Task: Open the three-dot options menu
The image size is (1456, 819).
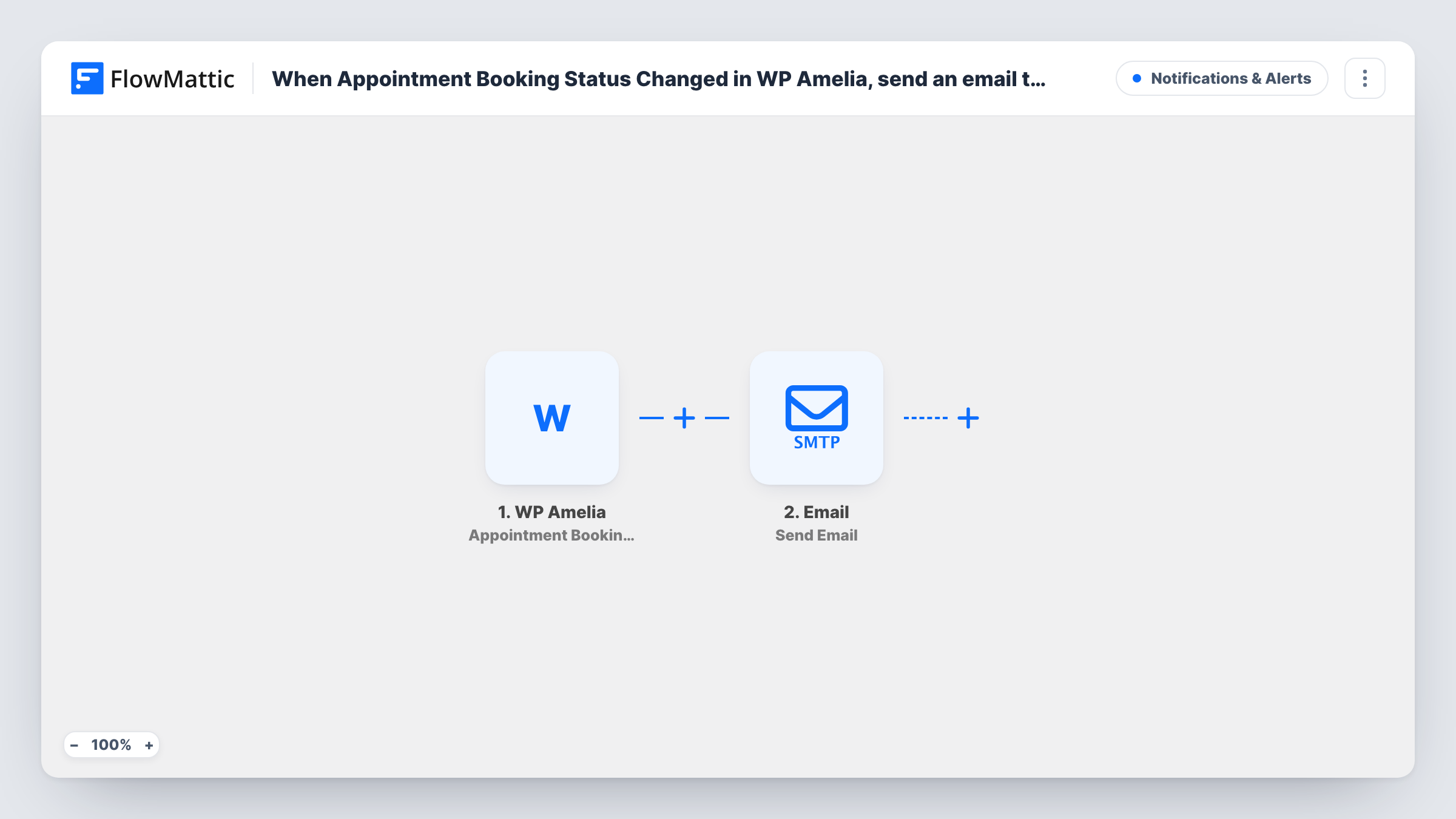Action: [x=1365, y=78]
